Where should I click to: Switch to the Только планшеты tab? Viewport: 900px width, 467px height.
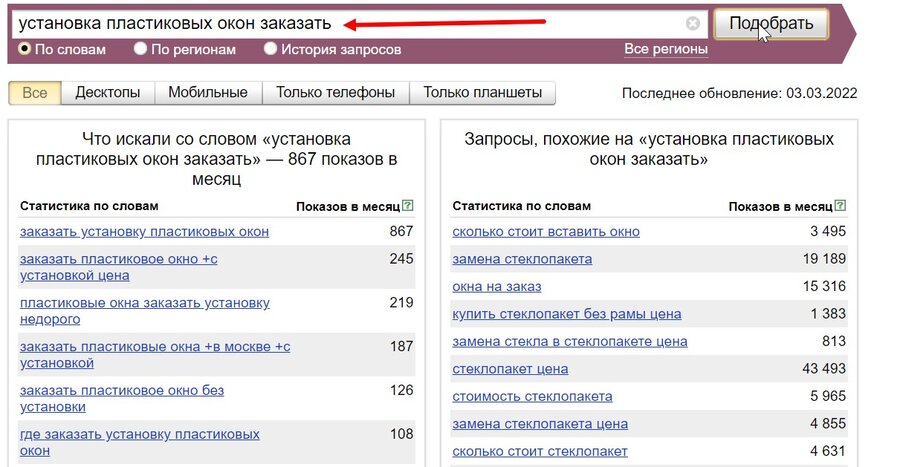click(x=483, y=93)
